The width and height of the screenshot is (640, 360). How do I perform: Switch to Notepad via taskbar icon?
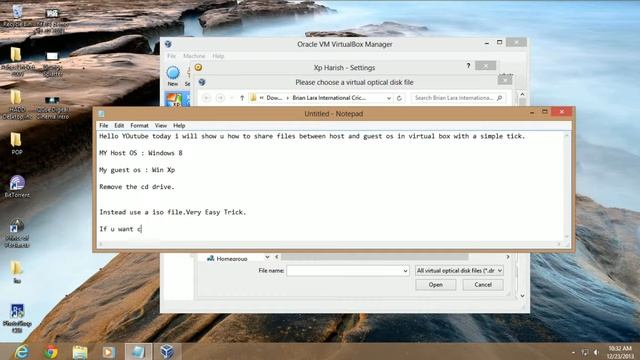coord(138,351)
